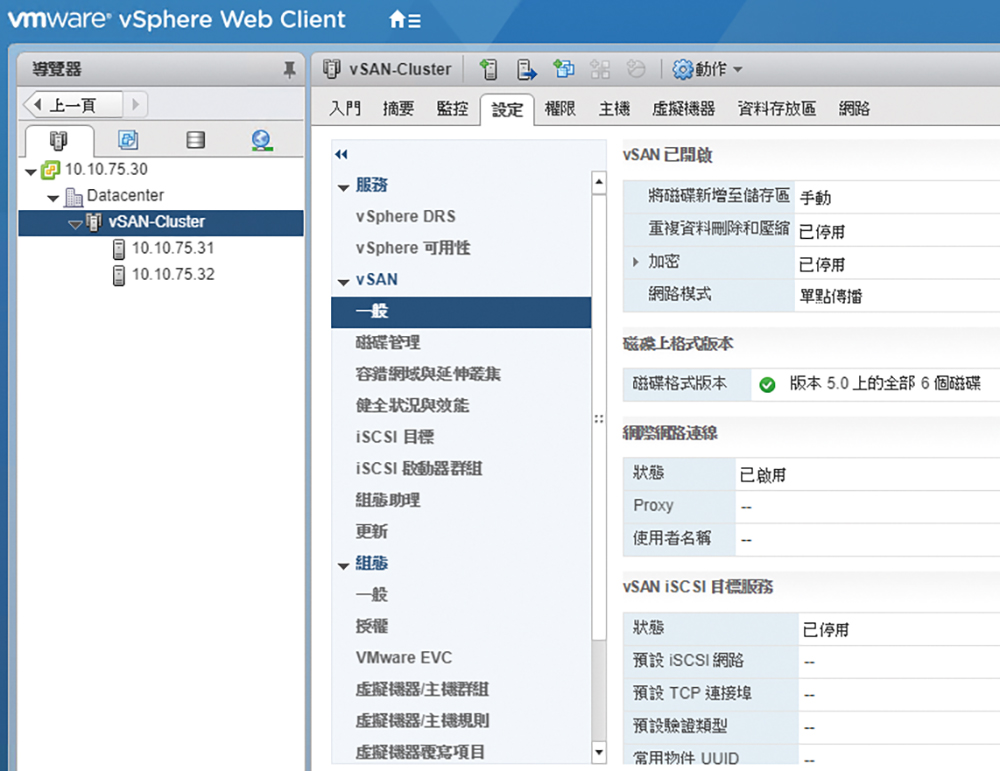
Task: Collapse the 10.10.75.30 vCenter node
Action: [x=31, y=172]
